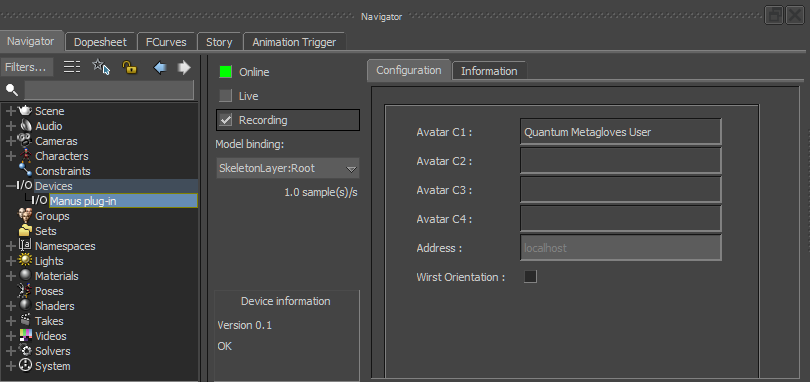Screen dimensions: 810x382
Task: Toggle the green Online indicator
Action: tap(226, 72)
